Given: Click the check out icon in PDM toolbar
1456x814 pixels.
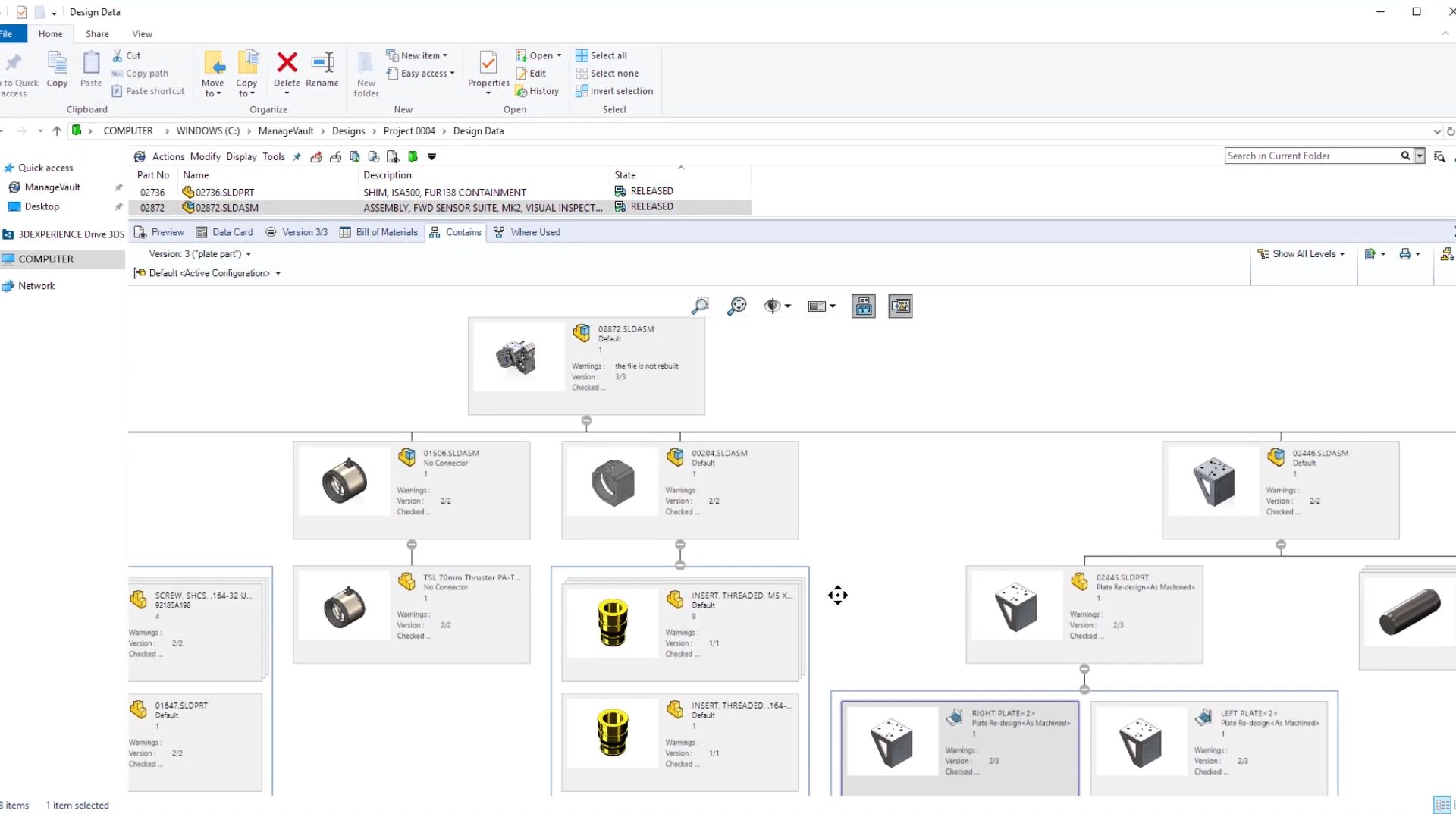Looking at the screenshot, I should [x=316, y=157].
